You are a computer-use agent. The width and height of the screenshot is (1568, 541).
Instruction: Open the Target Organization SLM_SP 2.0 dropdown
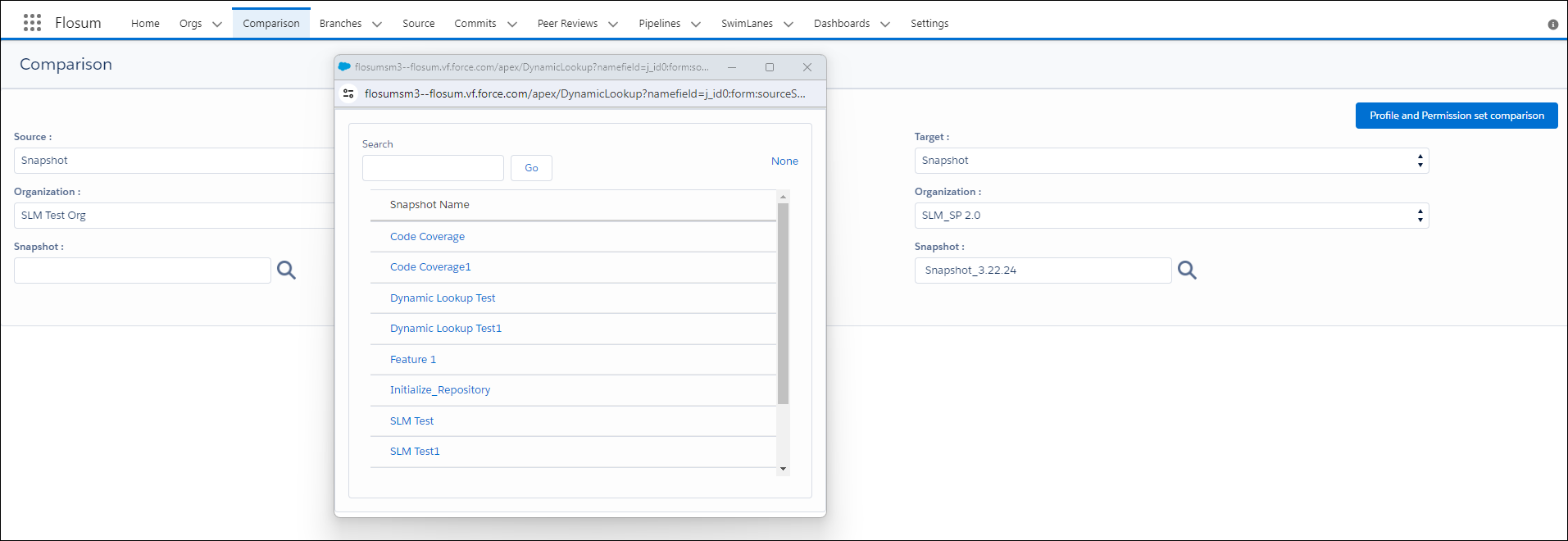click(x=1171, y=216)
